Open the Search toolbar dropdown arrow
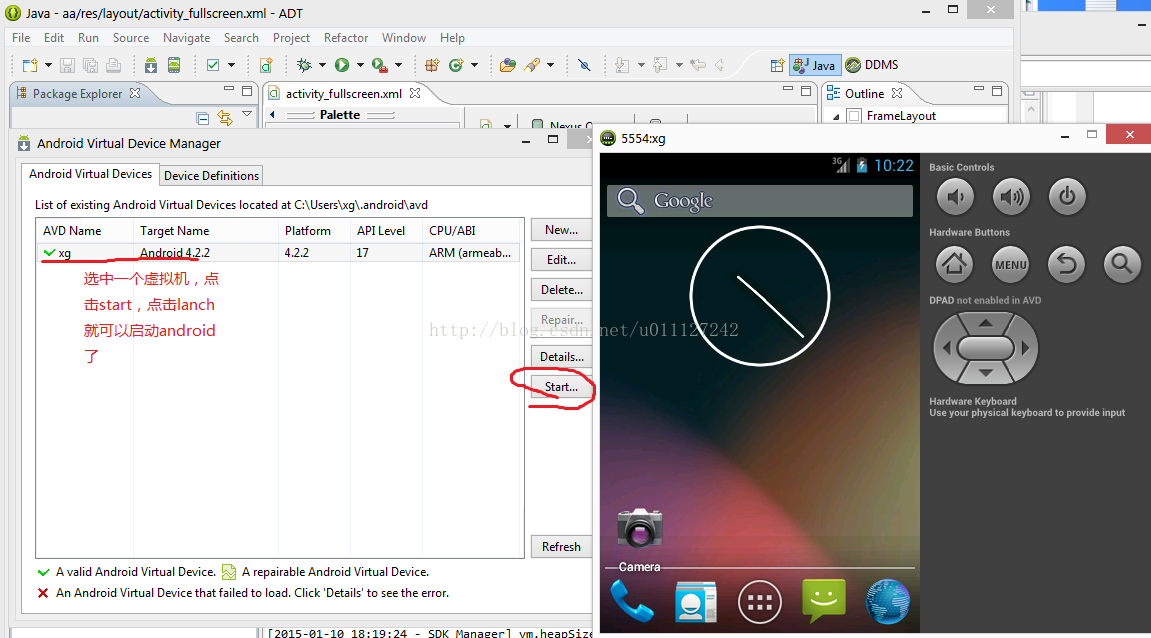Image resolution: width=1151 pixels, height=638 pixels. tap(551, 65)
